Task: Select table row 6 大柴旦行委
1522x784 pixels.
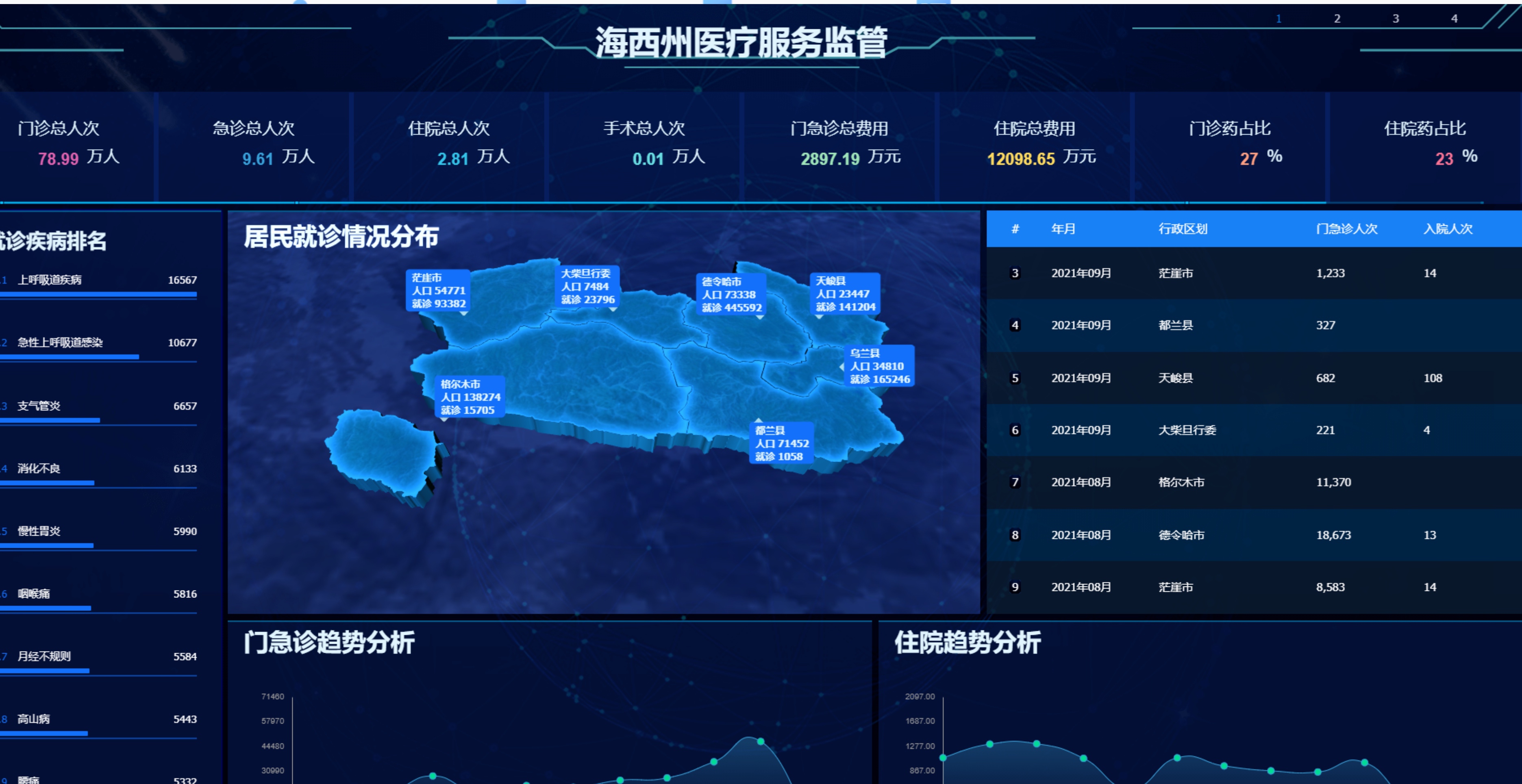Action: click(x=1254, y=430)
